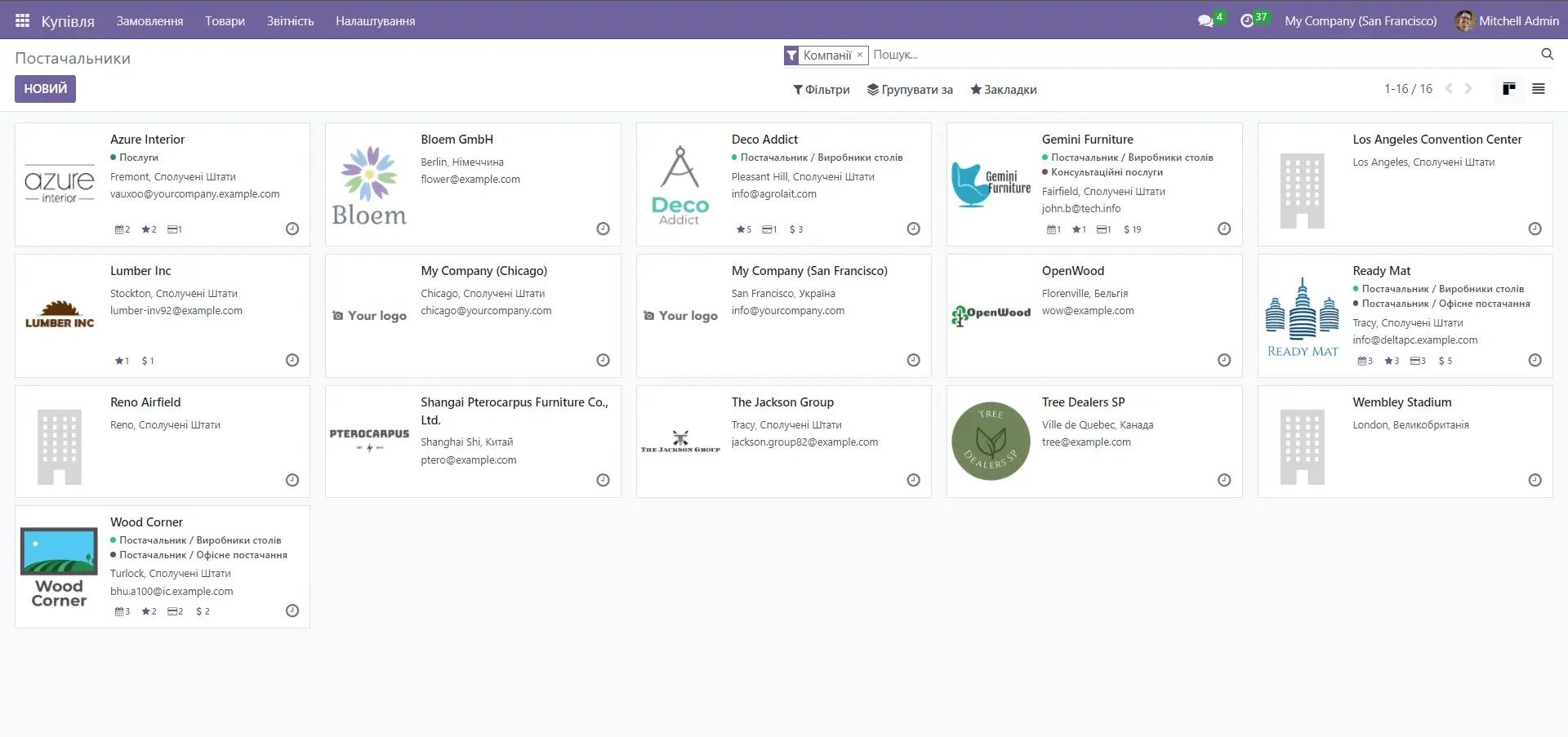1568x737 pixels.
Task: Expand the Фільтри dropdown
Action: click(x=822, y=90)
